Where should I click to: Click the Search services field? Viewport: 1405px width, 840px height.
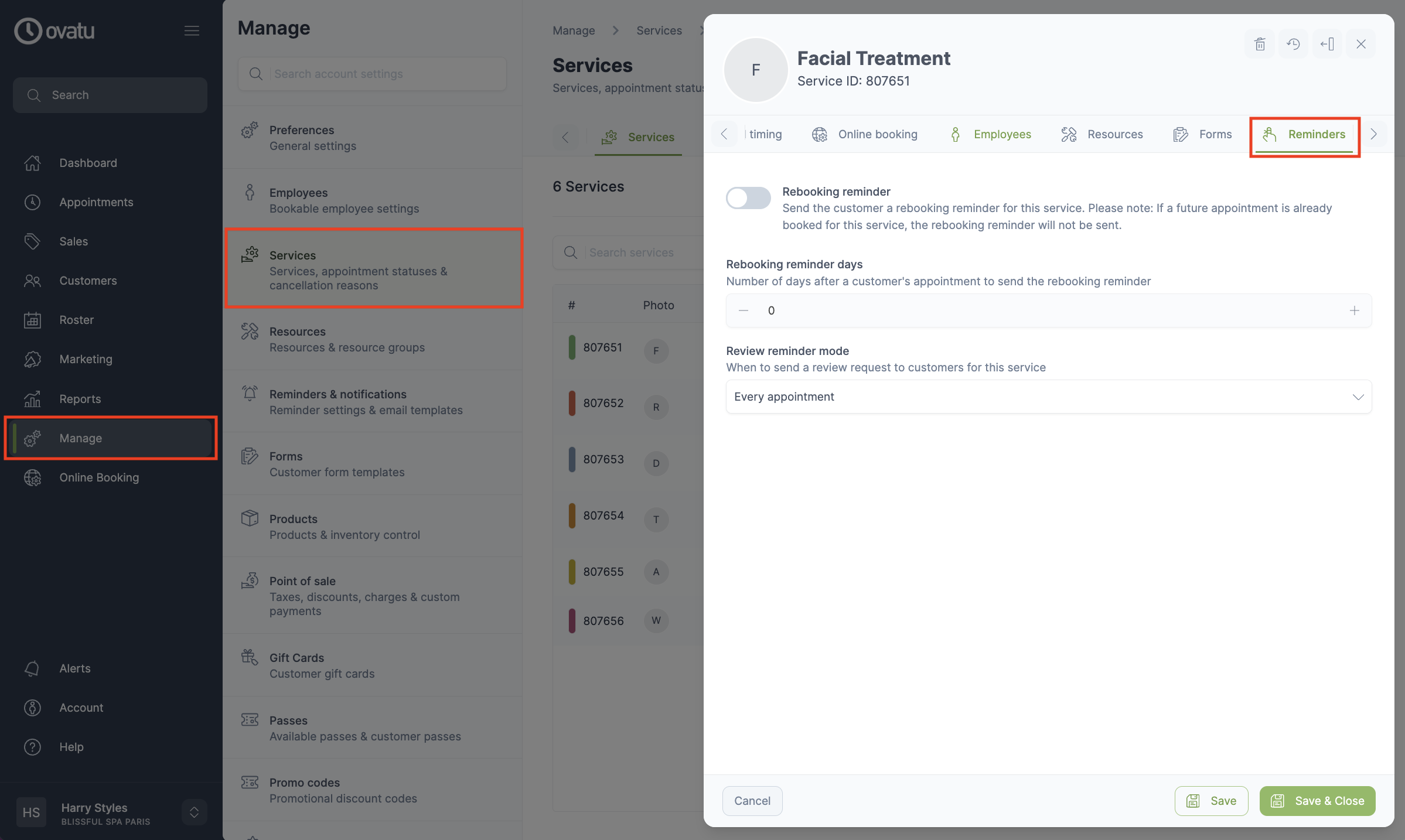[x=628, y=252]
